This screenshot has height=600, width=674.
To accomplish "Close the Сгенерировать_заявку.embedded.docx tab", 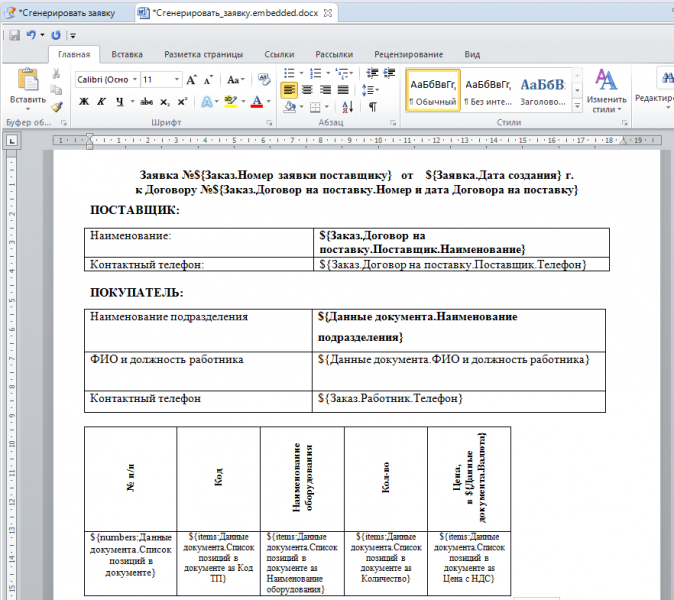I will (x=328, y=13).
